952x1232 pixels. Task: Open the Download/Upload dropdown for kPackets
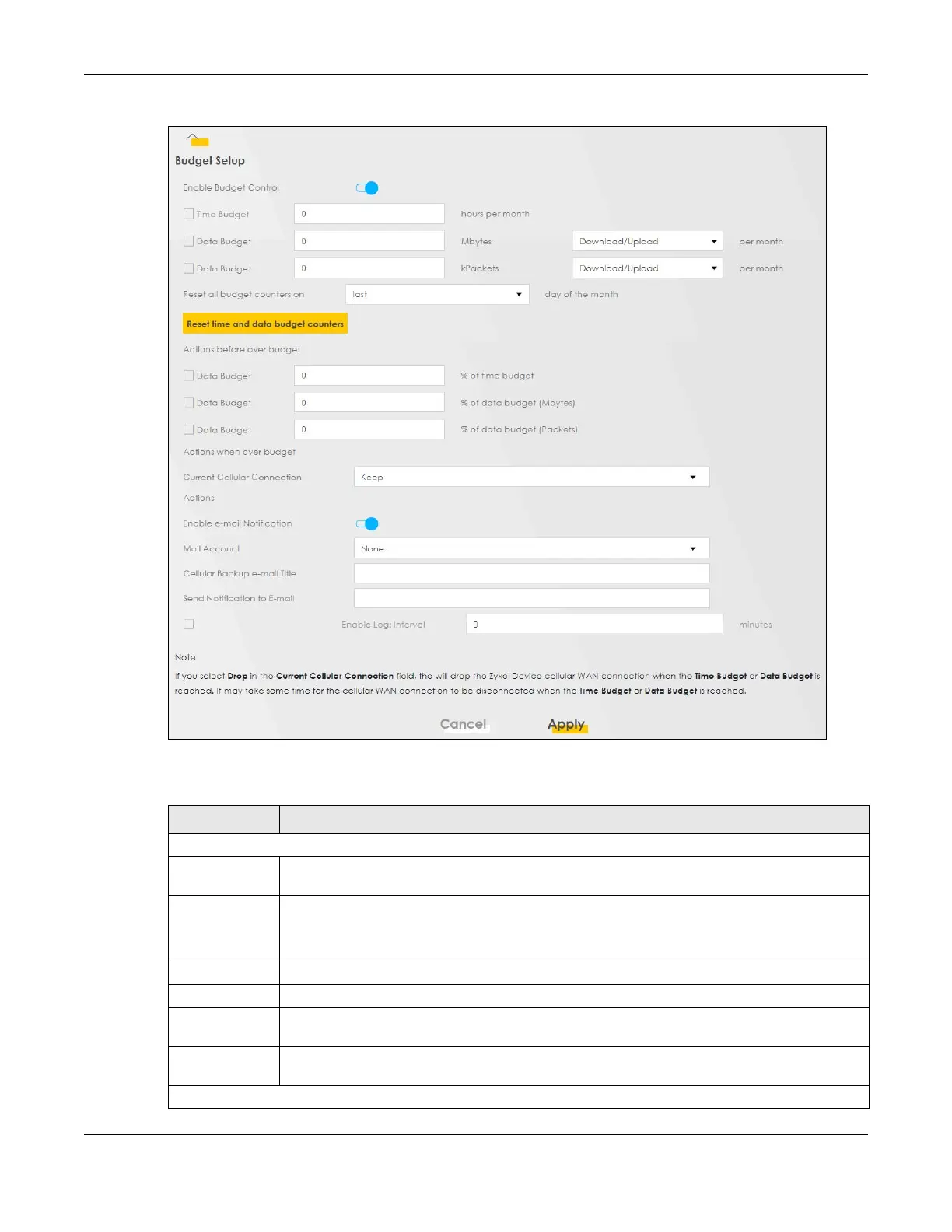pyautogui.click(x=648, y=268)
